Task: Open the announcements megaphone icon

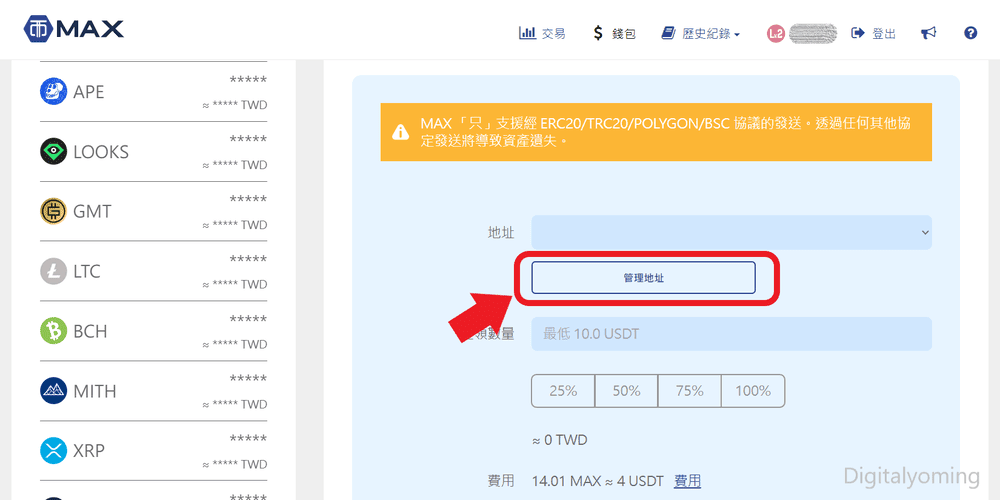Action: point(929,33)
